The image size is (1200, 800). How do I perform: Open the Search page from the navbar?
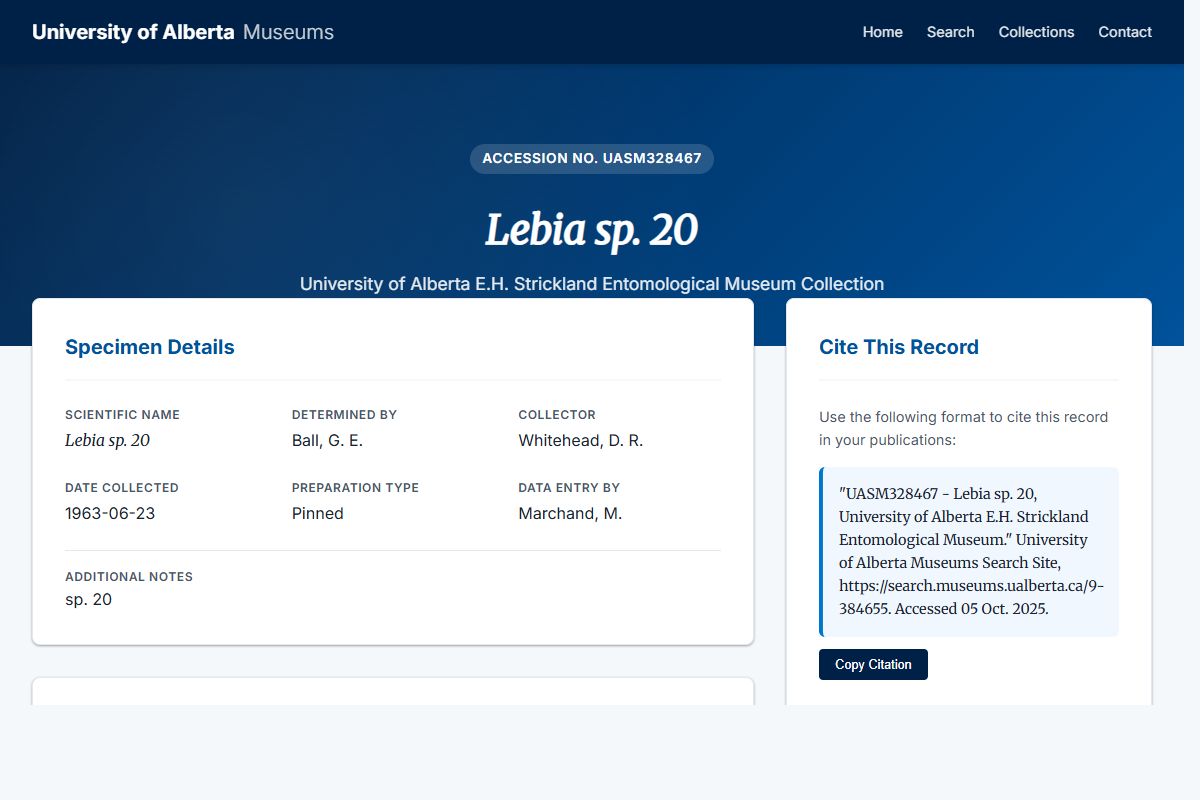(950, 32)
